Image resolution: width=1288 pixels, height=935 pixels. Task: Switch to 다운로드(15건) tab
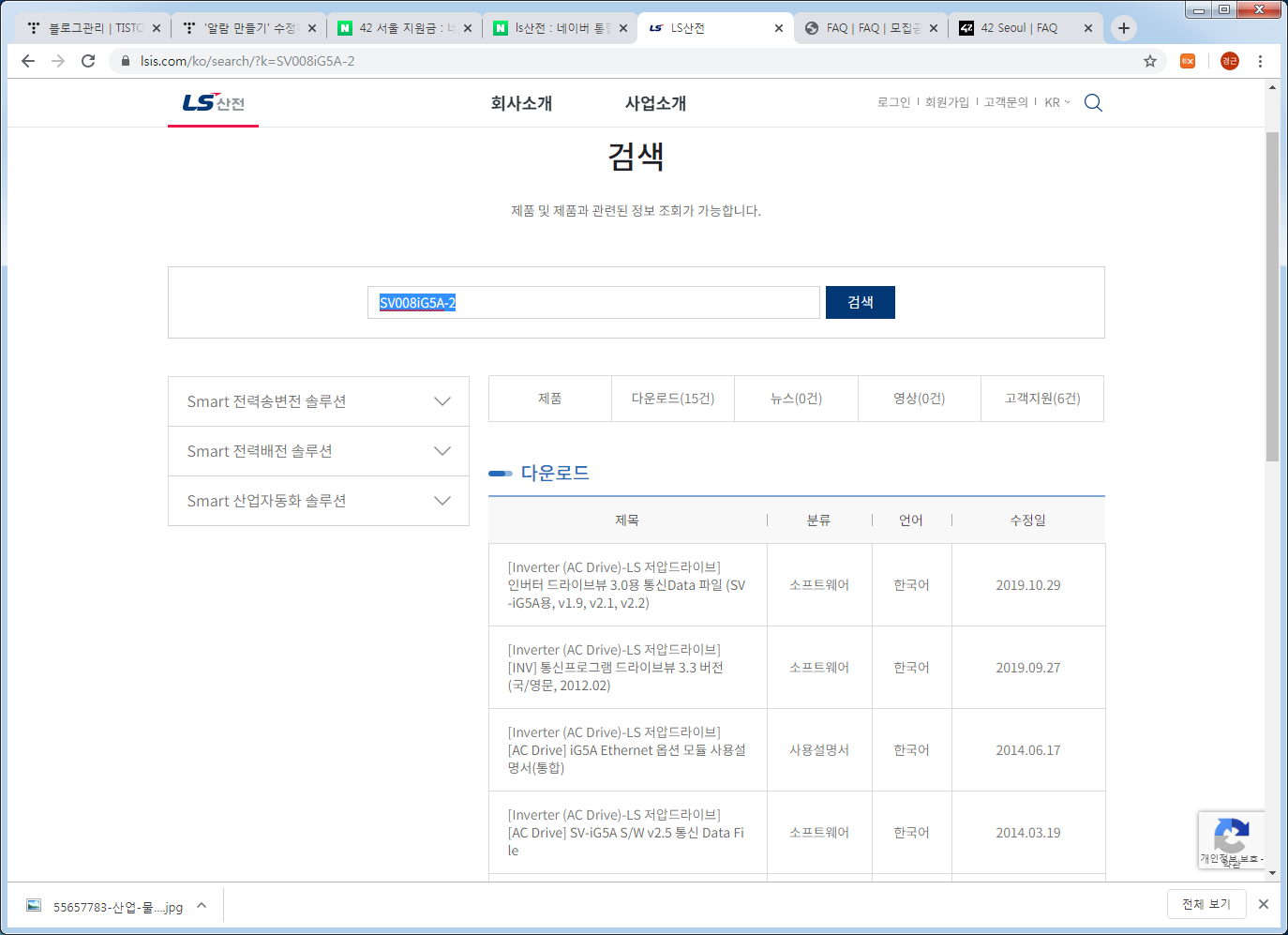click(x=673, y=399)
